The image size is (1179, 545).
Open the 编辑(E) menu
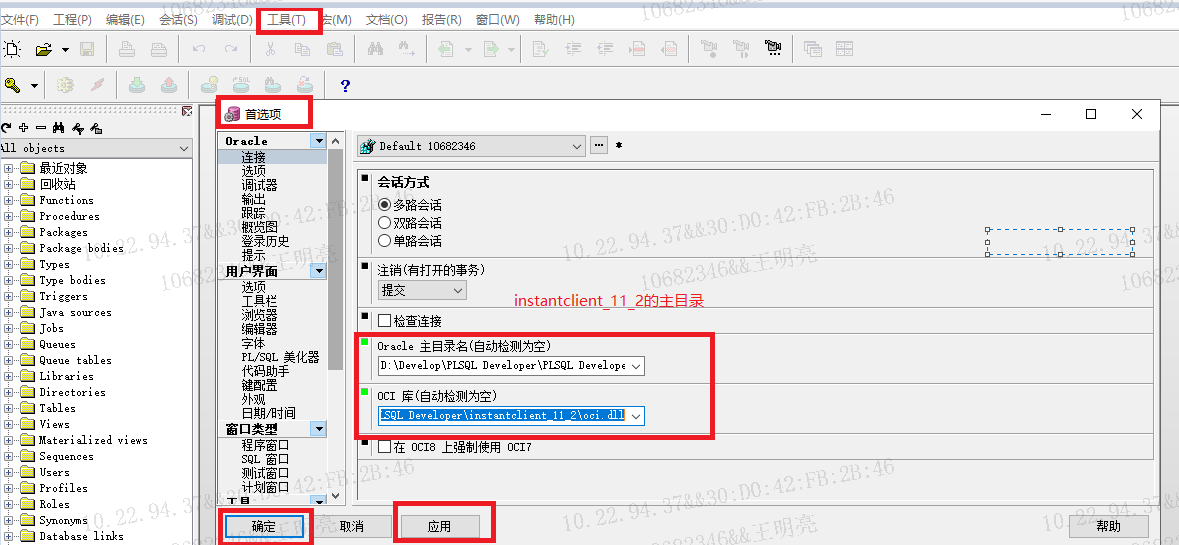[126, 20]
